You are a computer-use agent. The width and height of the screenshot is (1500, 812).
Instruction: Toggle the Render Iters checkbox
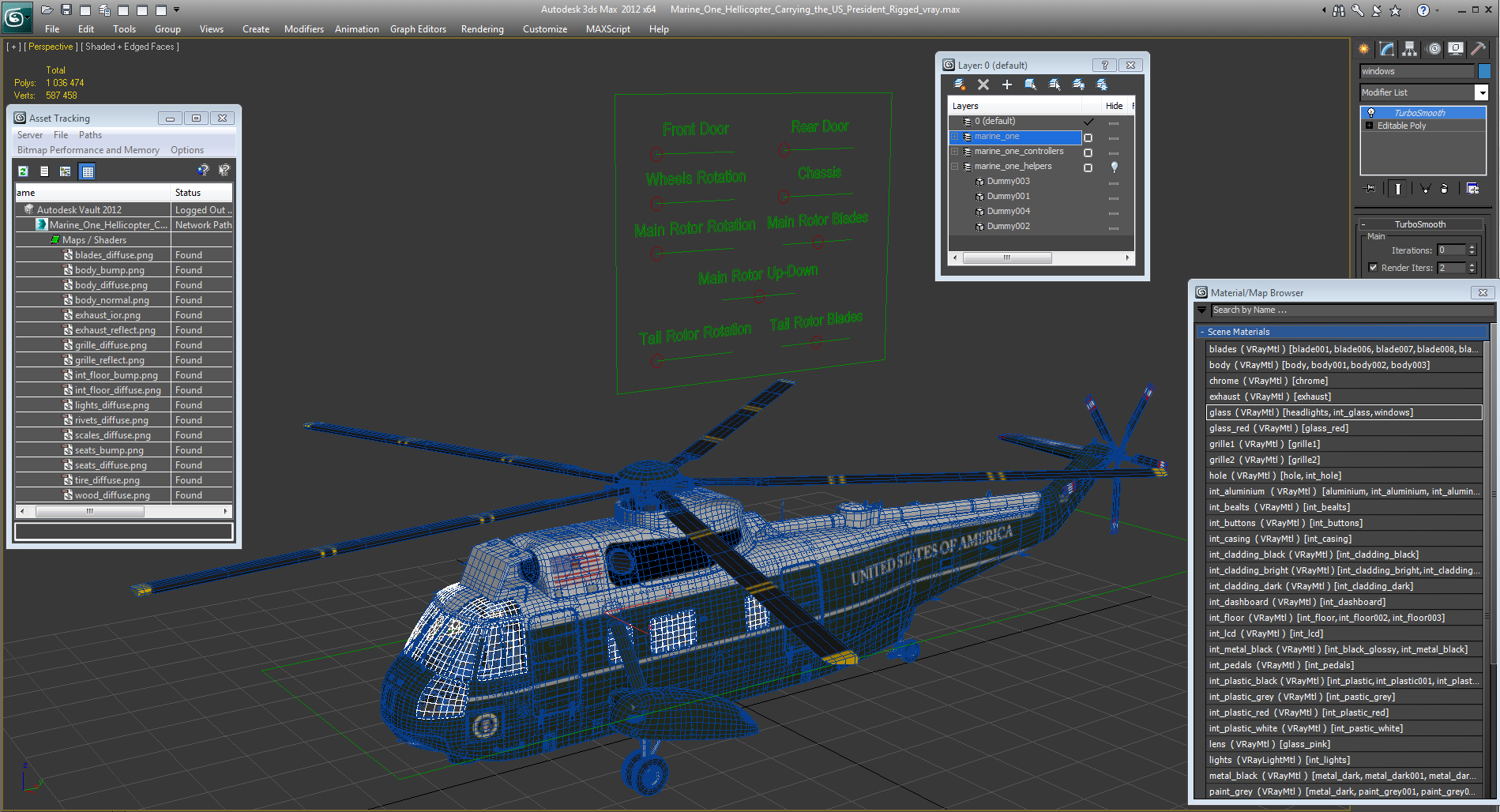click(x=1373, y=268)
